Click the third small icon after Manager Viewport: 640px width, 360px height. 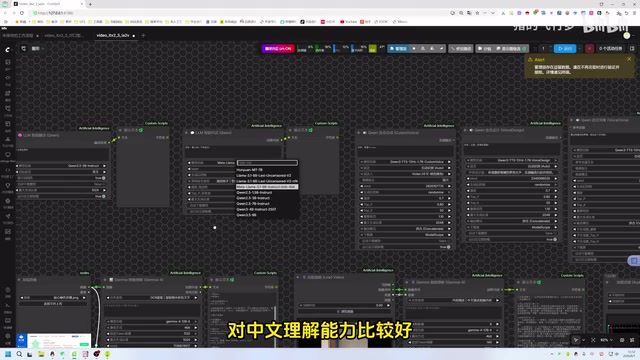[432, 49]
